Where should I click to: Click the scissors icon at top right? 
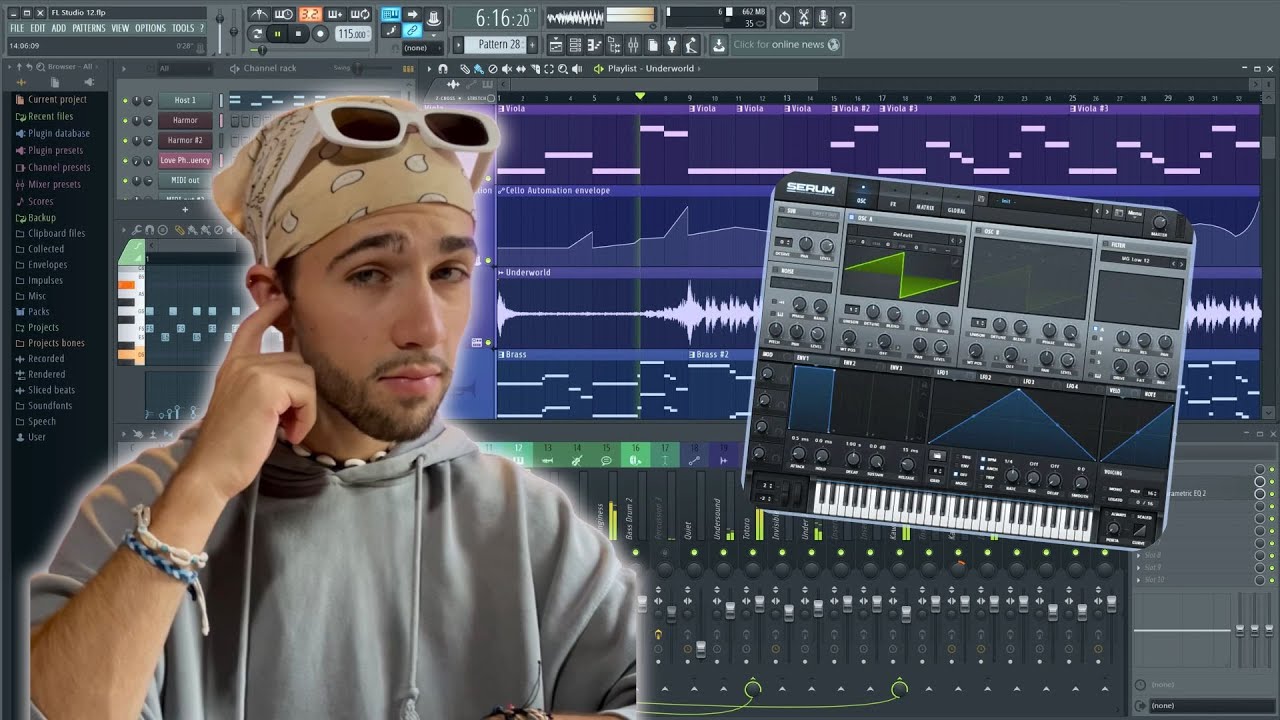tap(803, 18)
